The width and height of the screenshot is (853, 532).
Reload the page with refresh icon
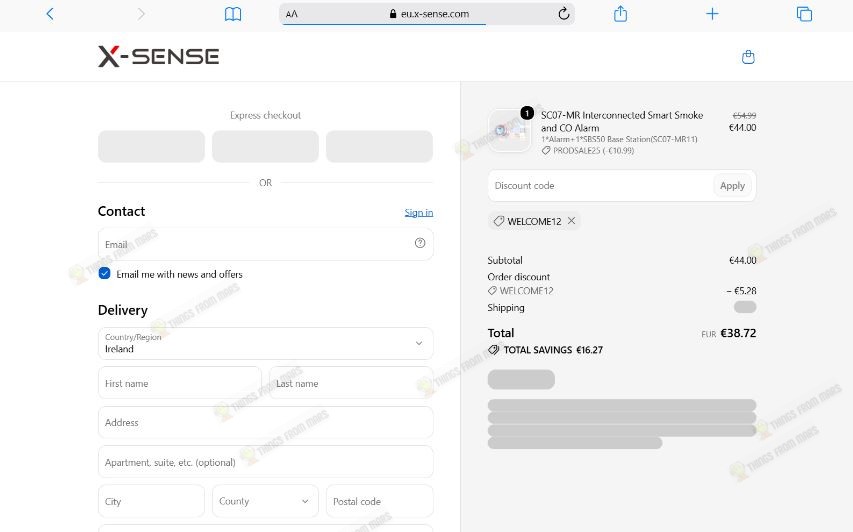(564, 14)
